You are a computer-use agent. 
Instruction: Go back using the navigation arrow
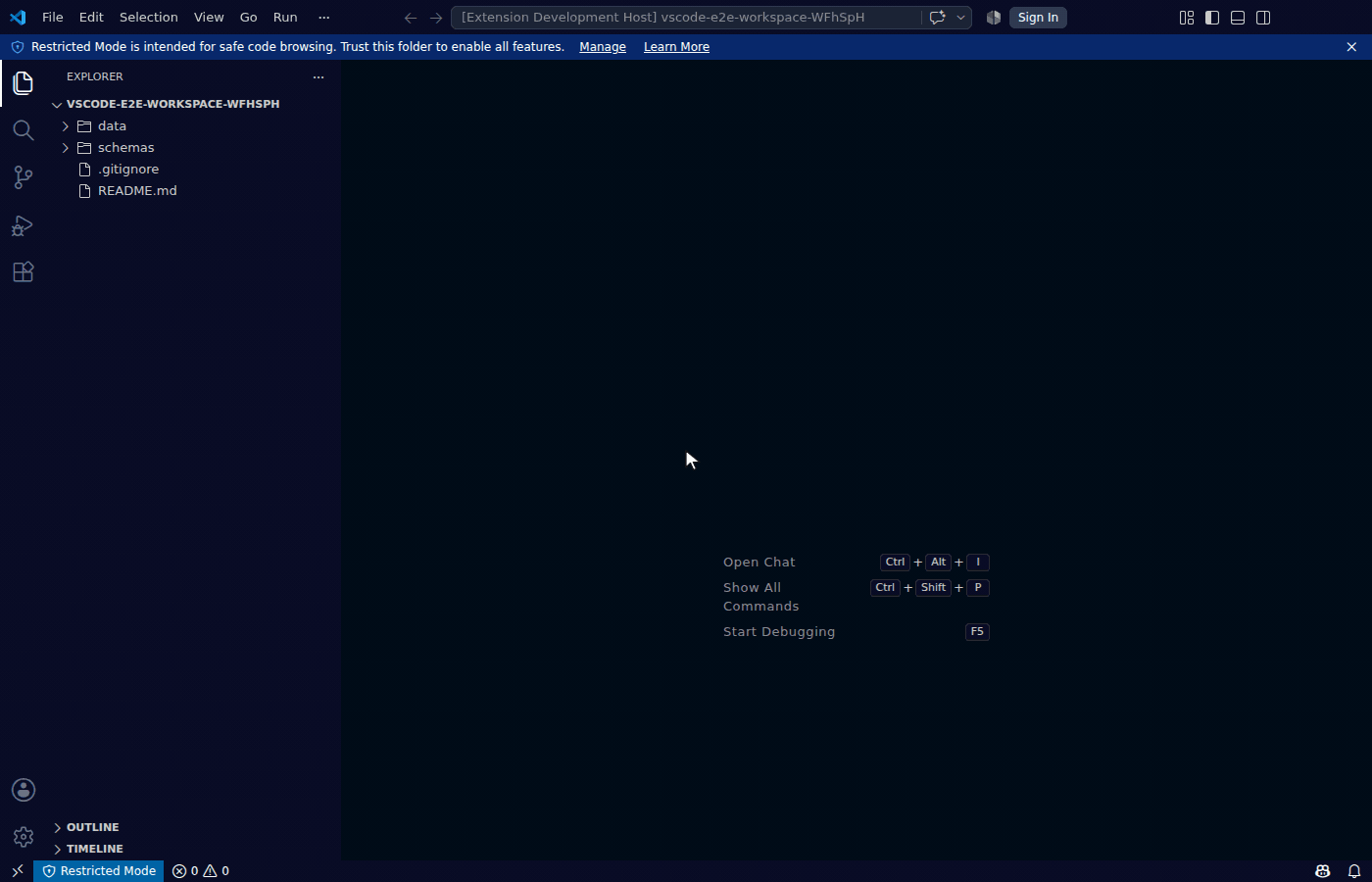click(411, 18)
